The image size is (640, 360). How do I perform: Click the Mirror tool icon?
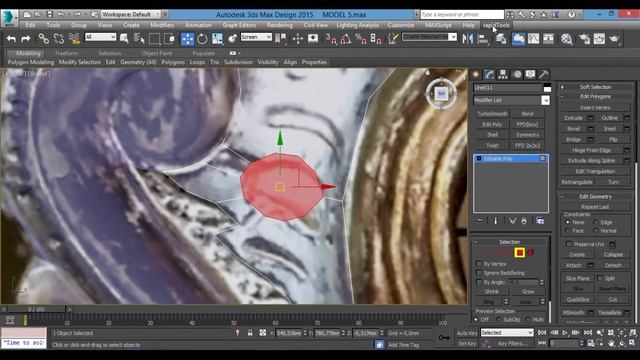(468, 39)
